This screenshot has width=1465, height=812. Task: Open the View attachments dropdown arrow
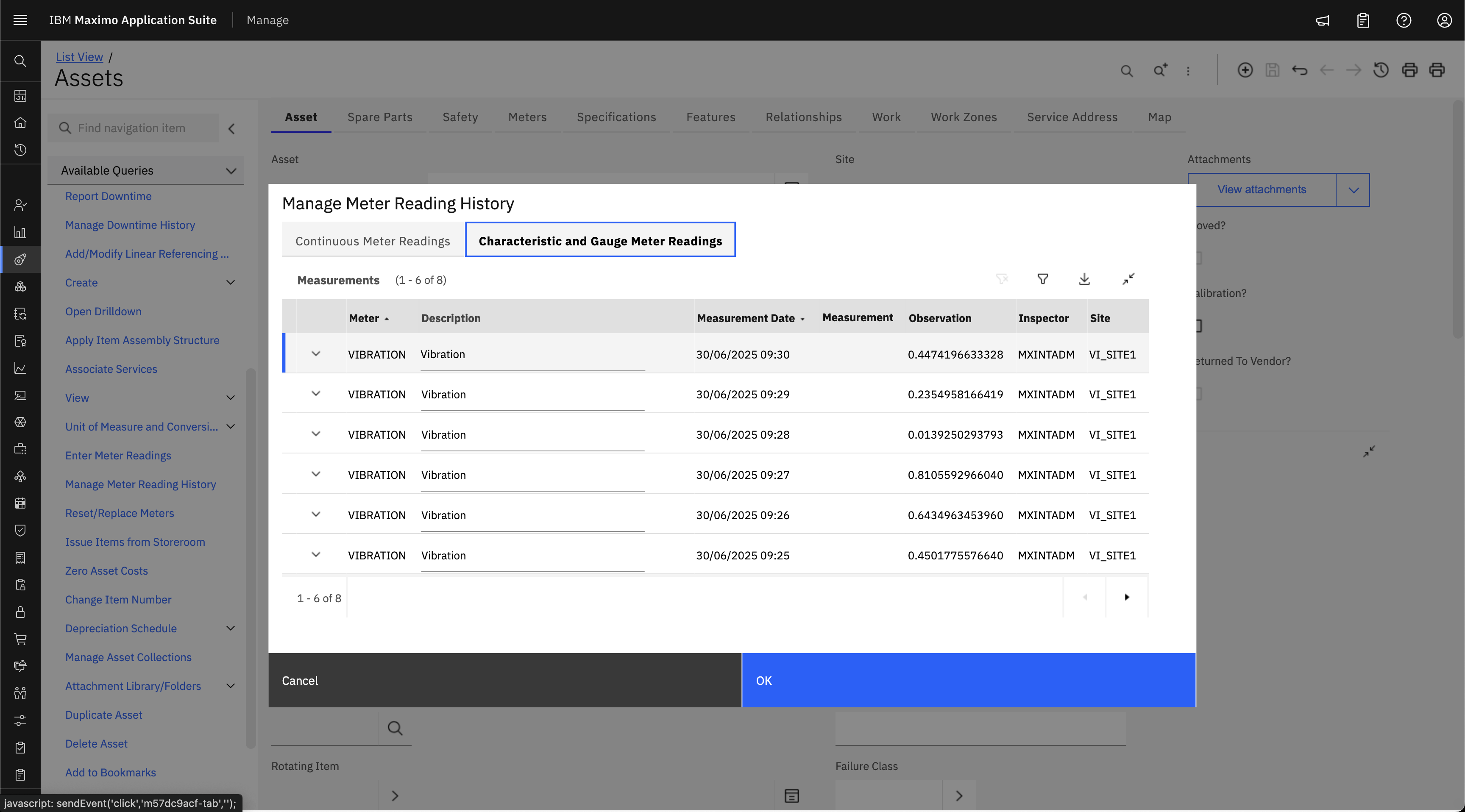[x=1354, y=190]
